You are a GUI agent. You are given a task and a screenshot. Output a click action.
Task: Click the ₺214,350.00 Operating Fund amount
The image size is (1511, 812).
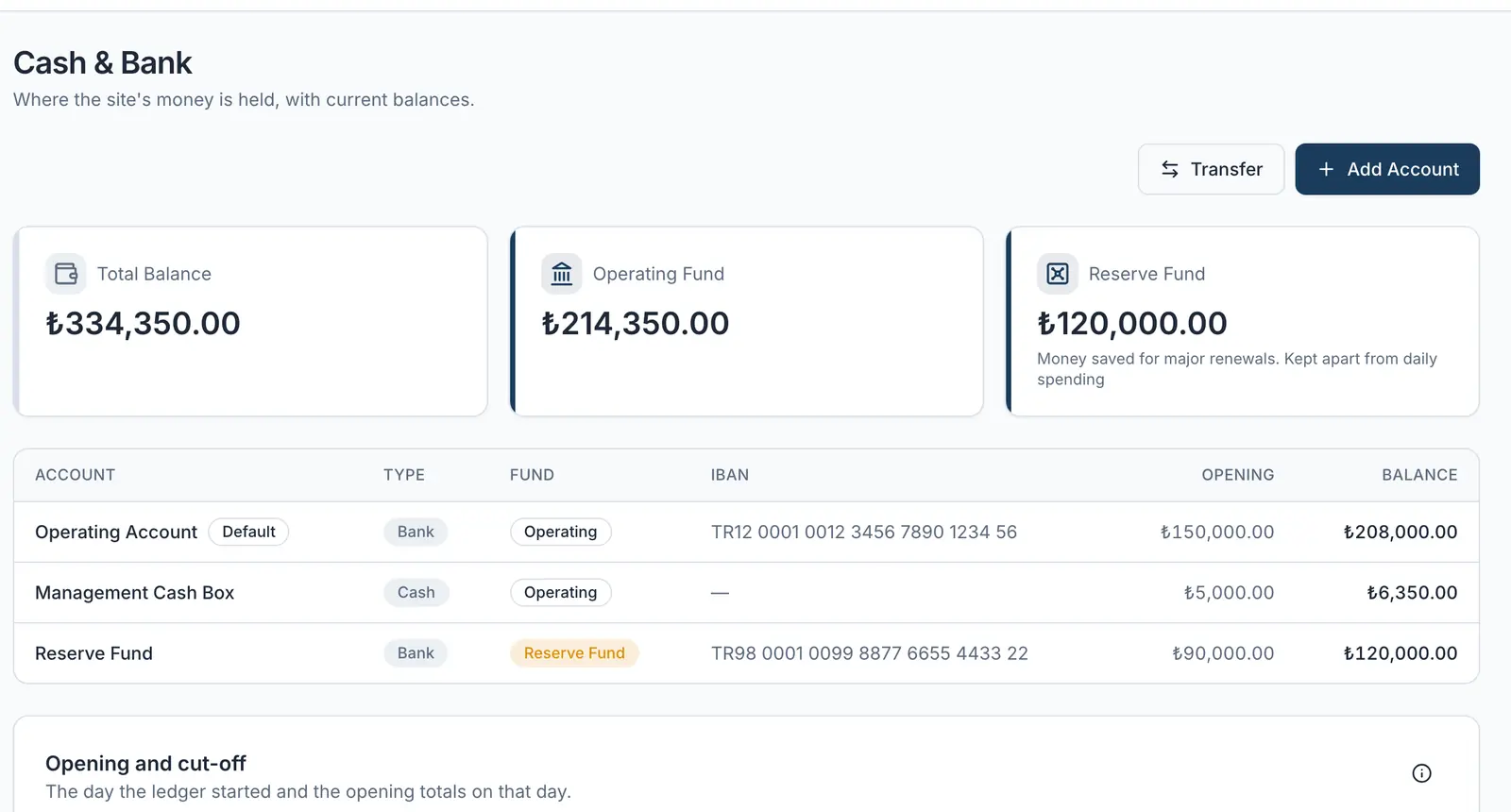pyautogui.click(x=636, y=323)
